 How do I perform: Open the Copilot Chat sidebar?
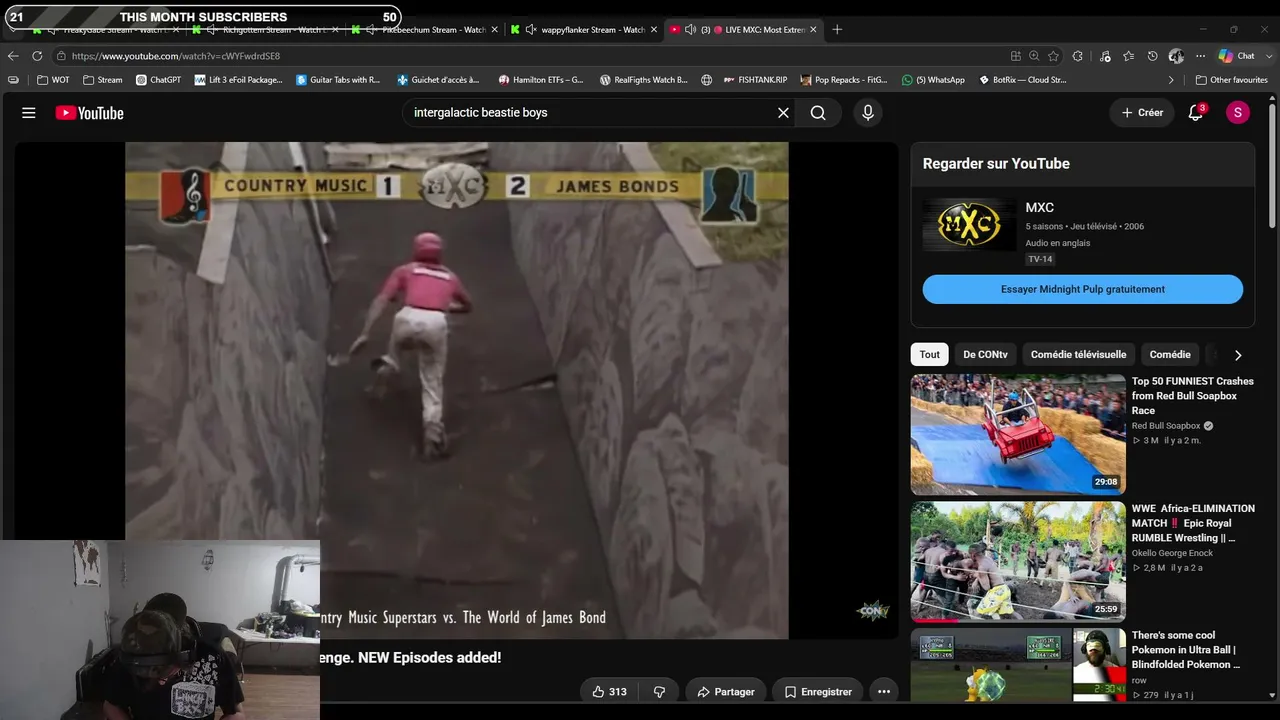[1238, 56]
